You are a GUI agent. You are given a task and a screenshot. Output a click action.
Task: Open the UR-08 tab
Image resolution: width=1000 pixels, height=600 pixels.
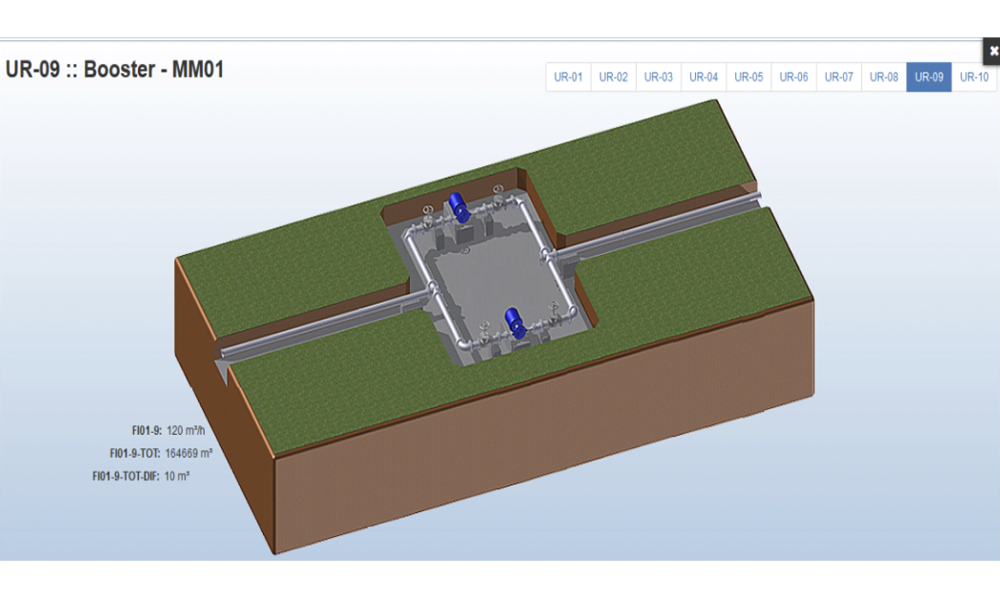(884, 77)
